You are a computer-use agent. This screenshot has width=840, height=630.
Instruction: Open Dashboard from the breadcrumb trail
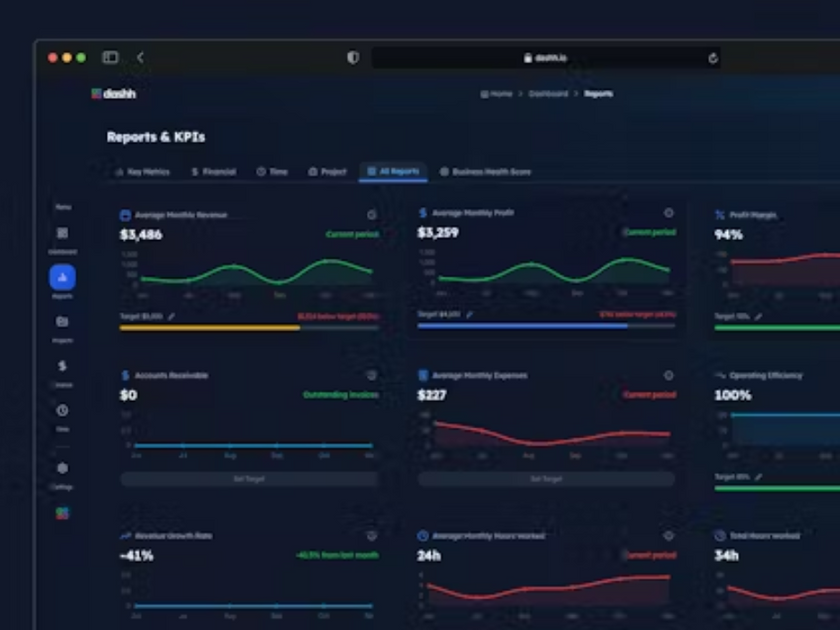pos(545,93)
